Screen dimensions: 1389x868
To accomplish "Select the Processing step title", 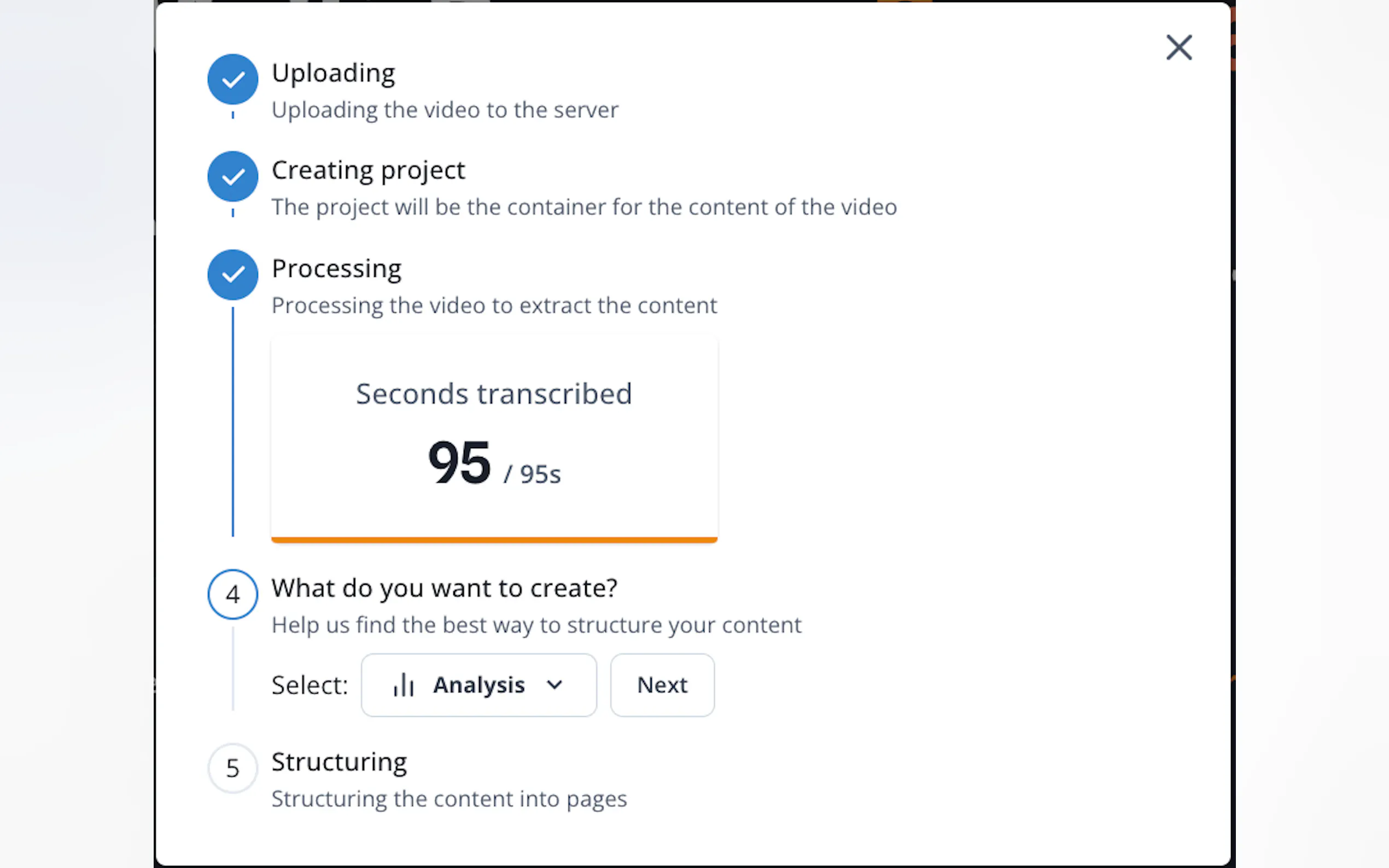I will click(x=336, y=269).
